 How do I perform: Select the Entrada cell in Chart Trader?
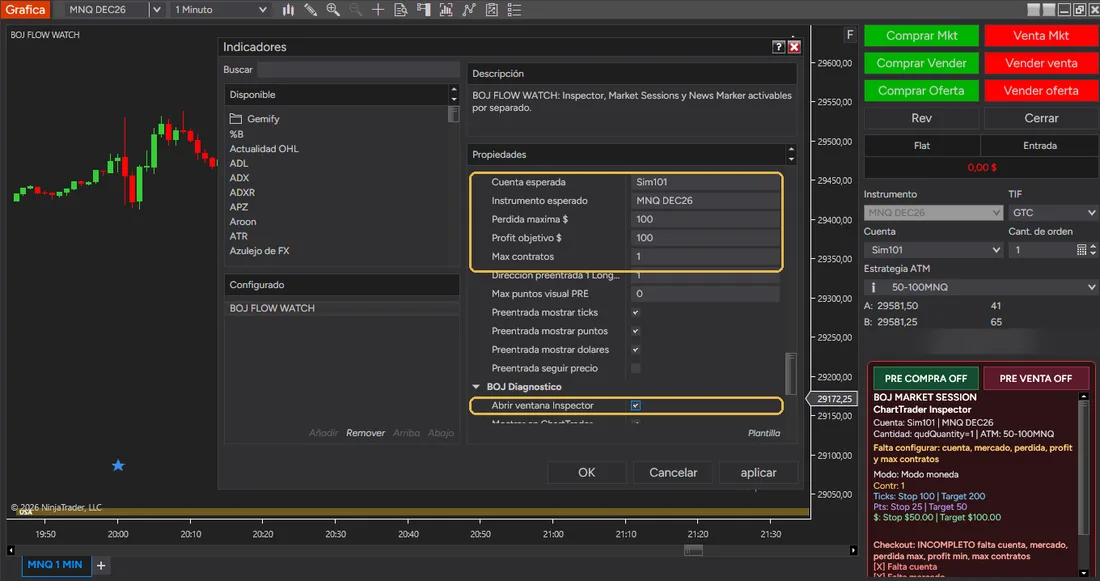coord(1040,145)
